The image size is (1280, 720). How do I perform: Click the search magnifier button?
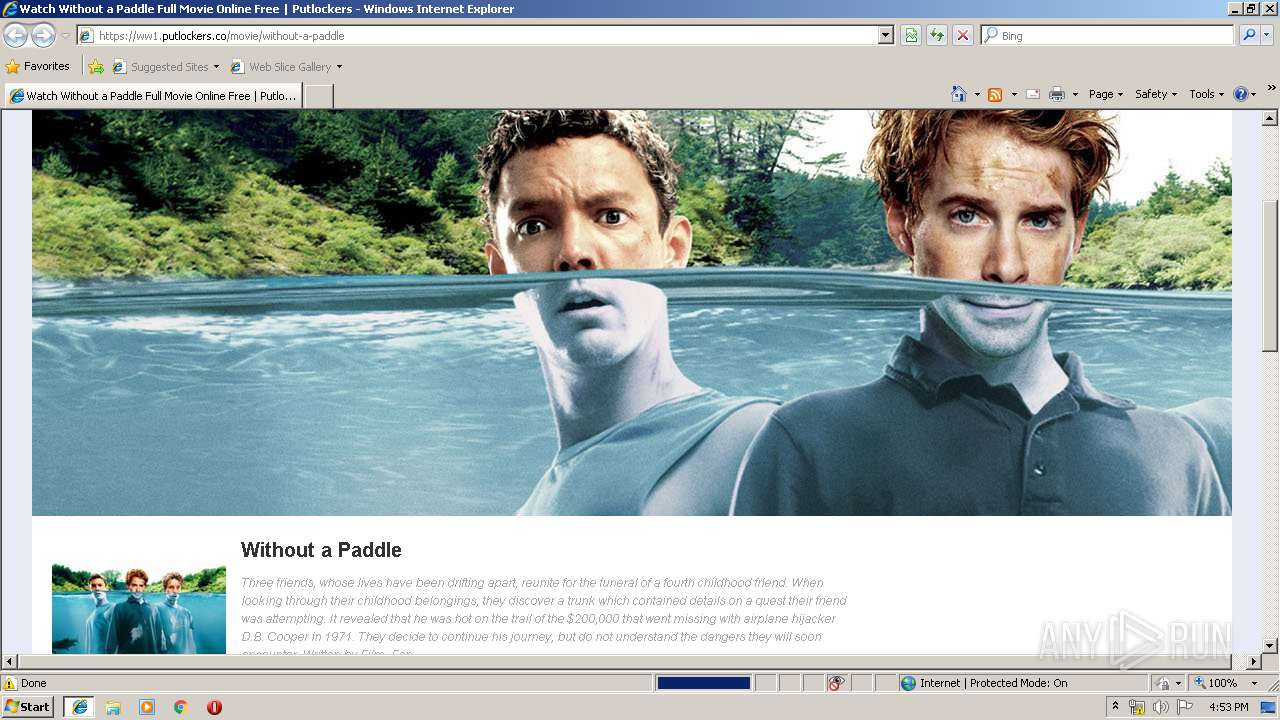click(x=1249, y=35)
